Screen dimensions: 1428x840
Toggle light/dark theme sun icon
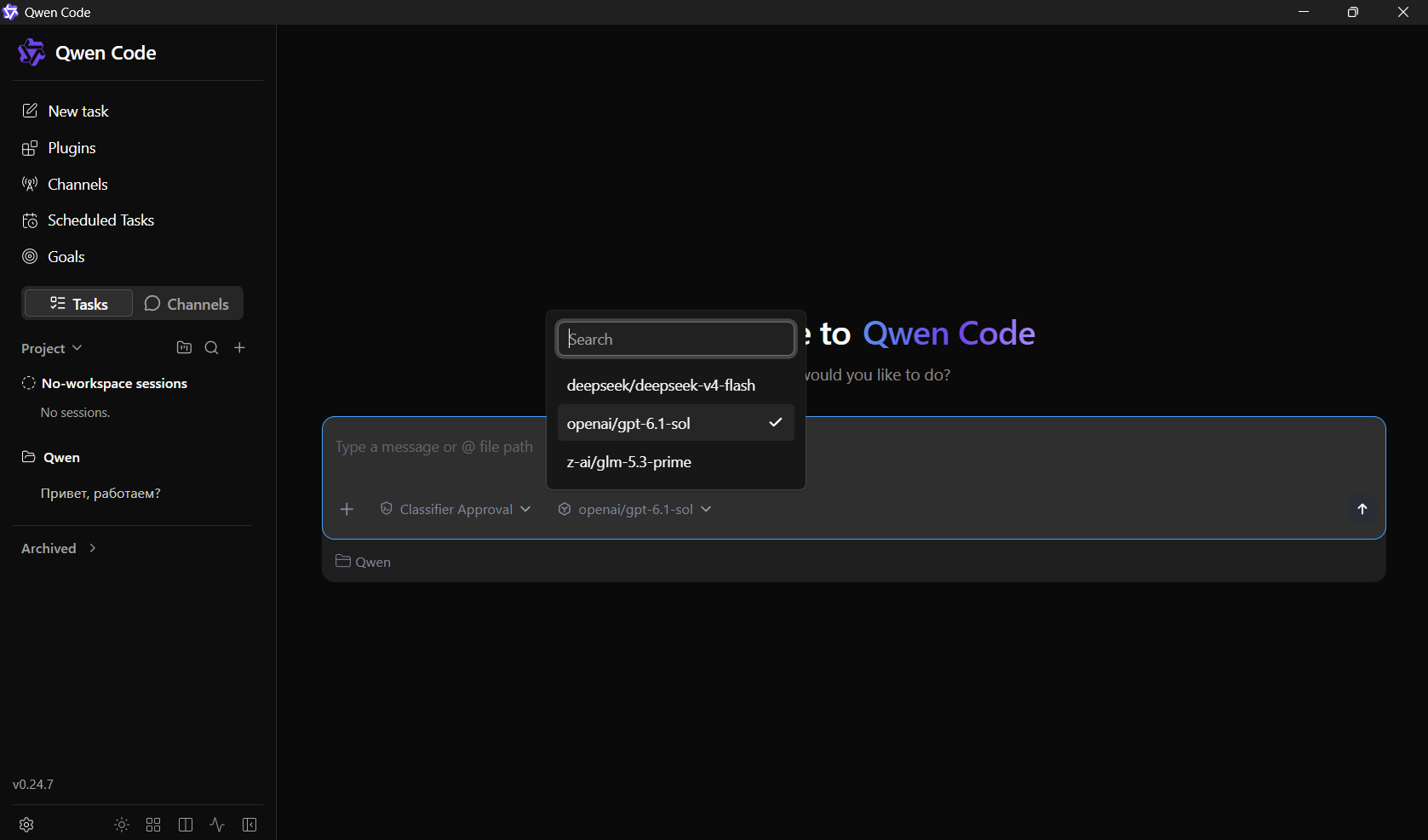(x=122, y=825)
